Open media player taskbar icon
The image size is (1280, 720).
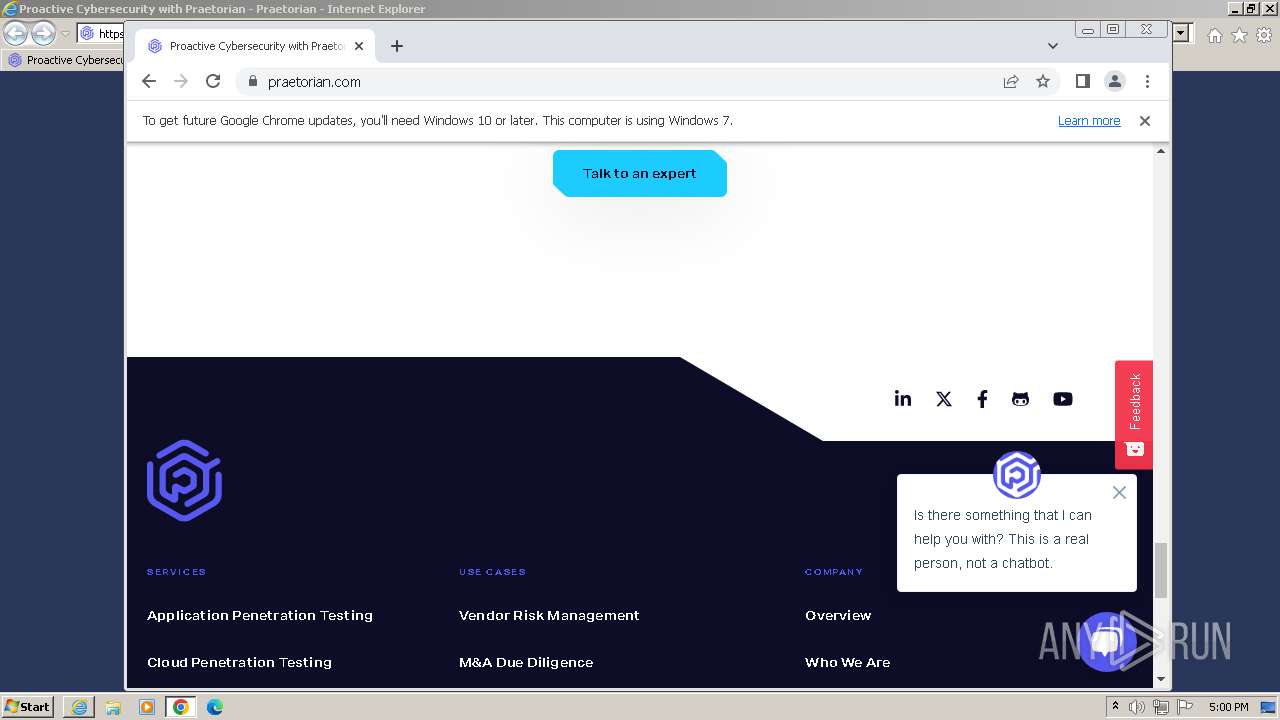[x=147, y=707]
